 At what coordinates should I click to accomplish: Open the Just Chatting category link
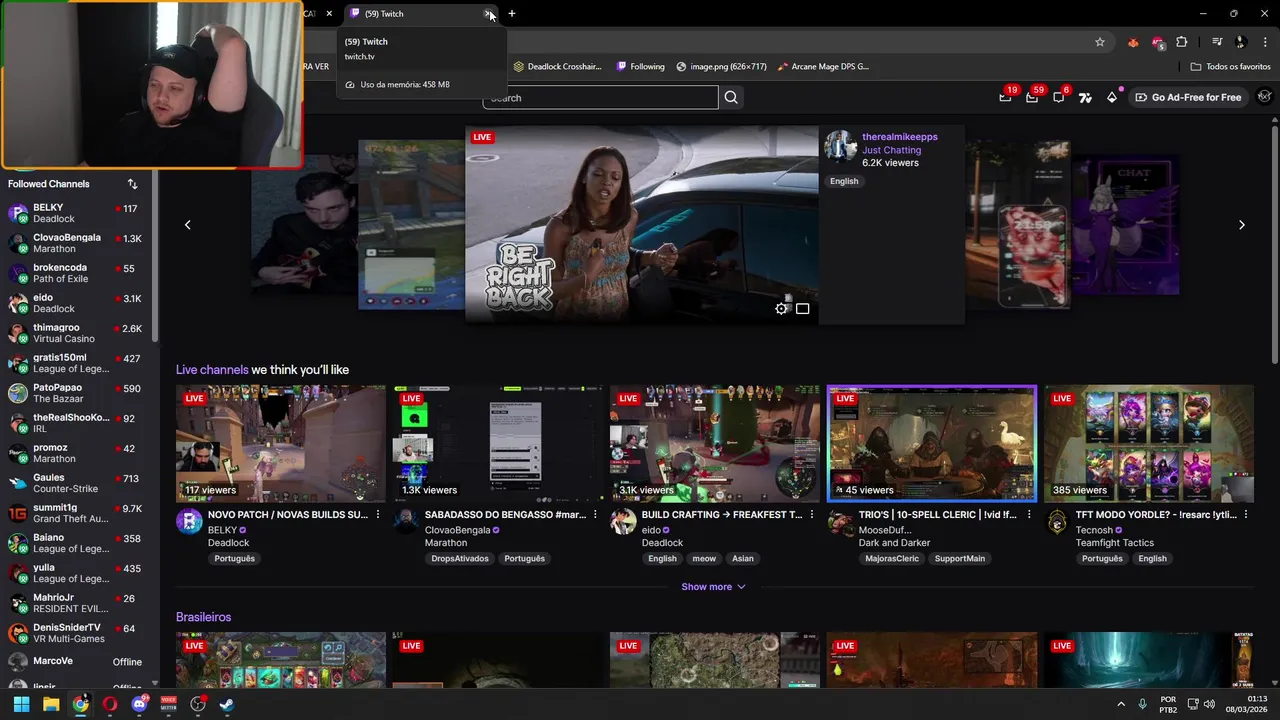pos(892,150)
